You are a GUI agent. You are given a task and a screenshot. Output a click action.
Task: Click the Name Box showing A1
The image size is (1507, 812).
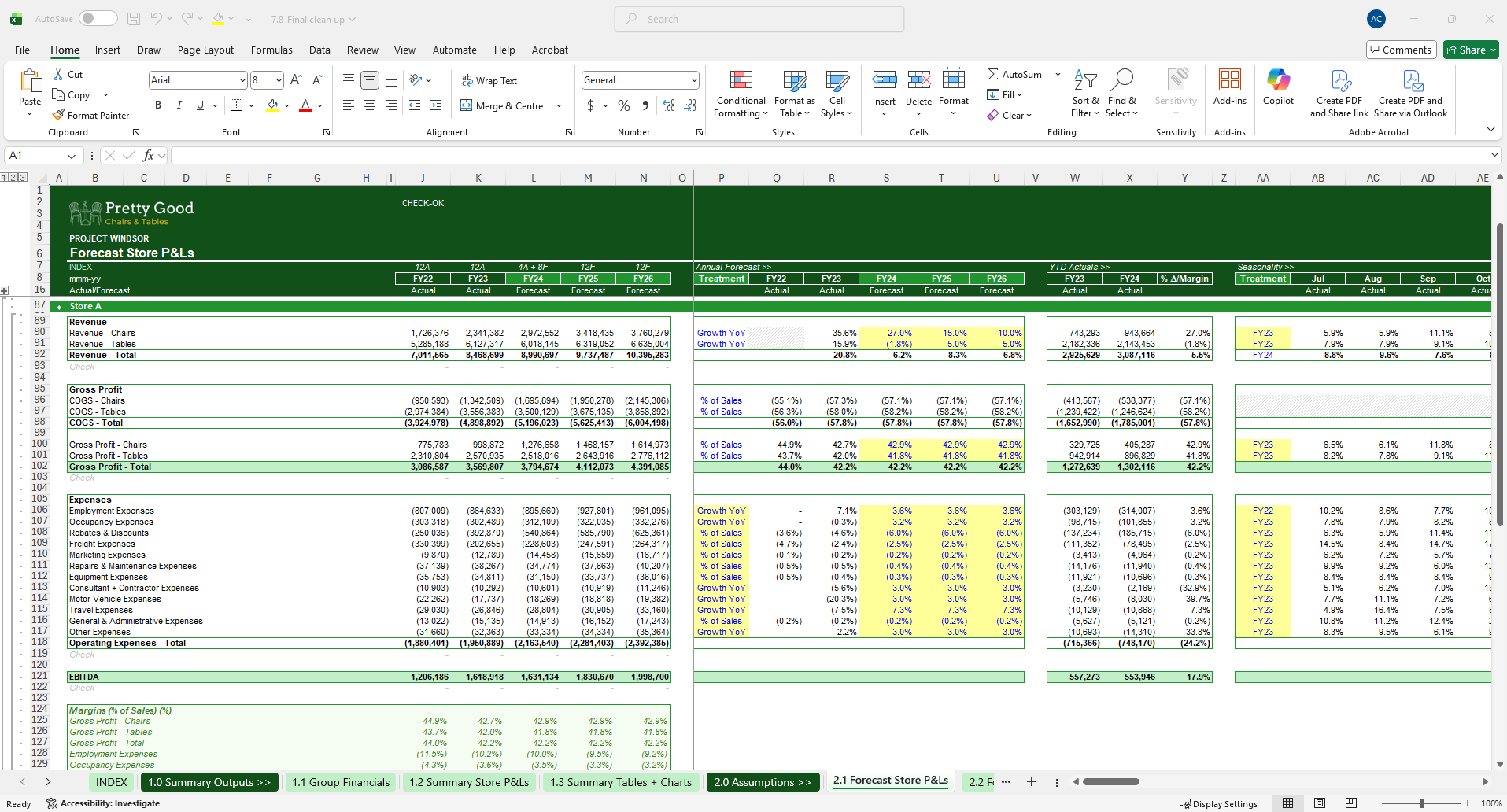[x=35, y=155]
